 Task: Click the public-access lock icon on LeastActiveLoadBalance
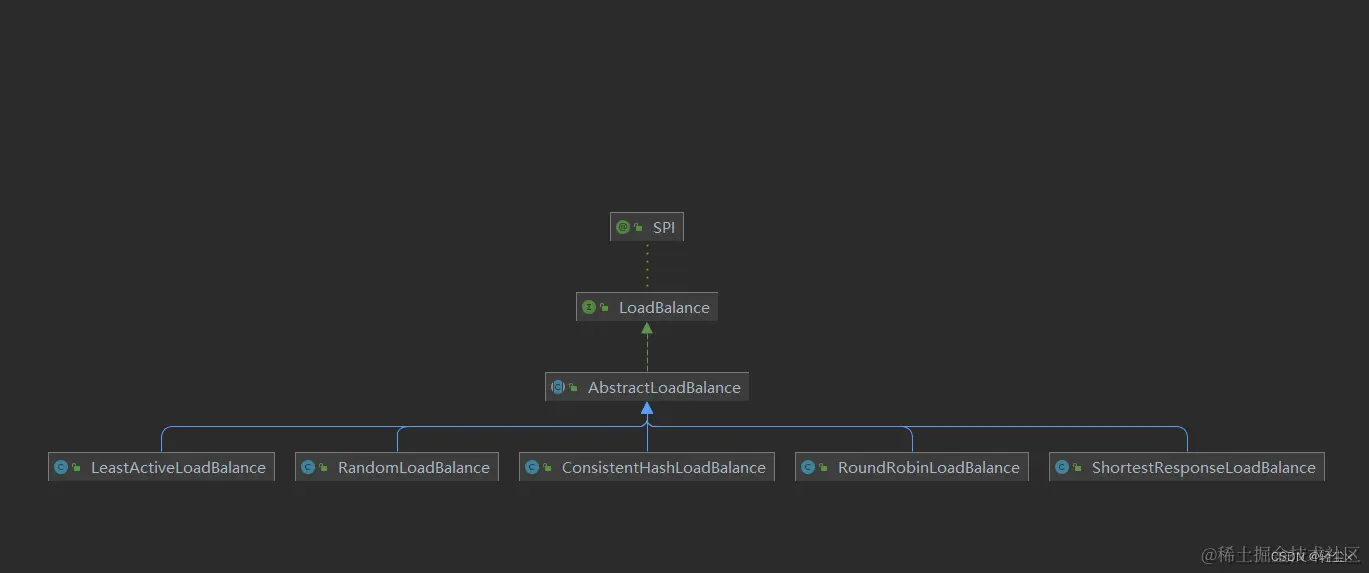click(77, 468)
